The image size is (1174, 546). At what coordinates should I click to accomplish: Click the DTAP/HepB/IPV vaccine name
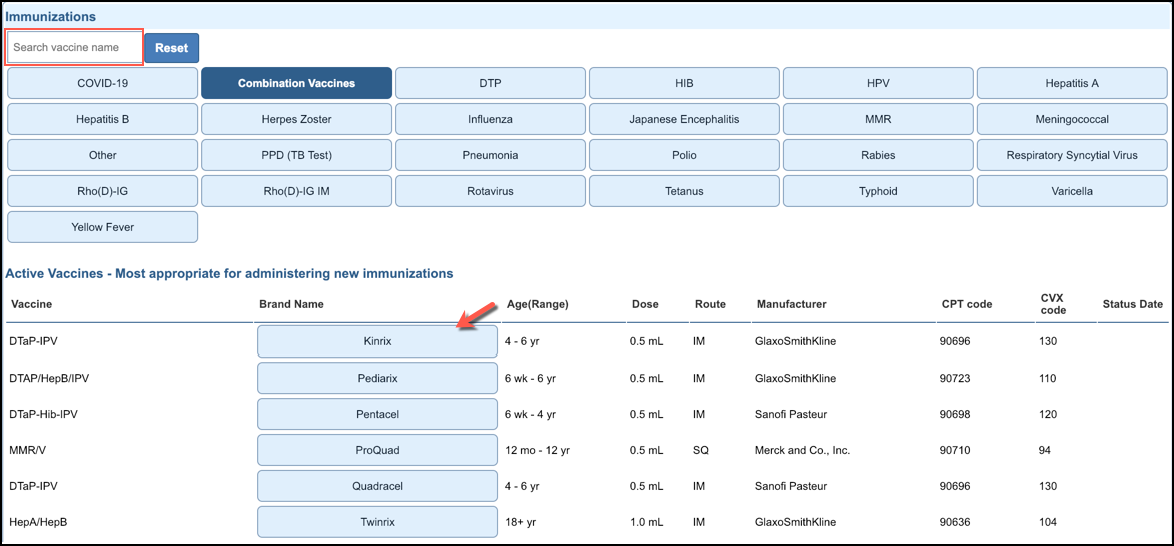(x=49, y=378)
